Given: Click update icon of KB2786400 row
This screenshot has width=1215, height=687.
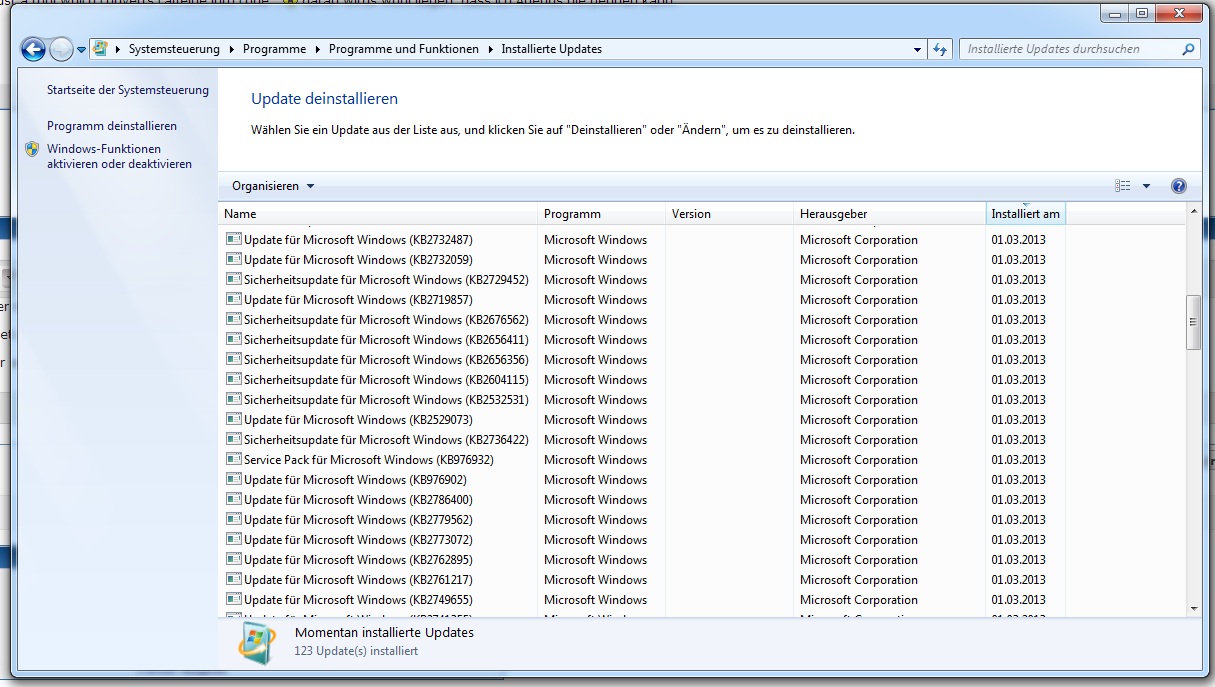Looking at the screenshot, I should point(234,499).
